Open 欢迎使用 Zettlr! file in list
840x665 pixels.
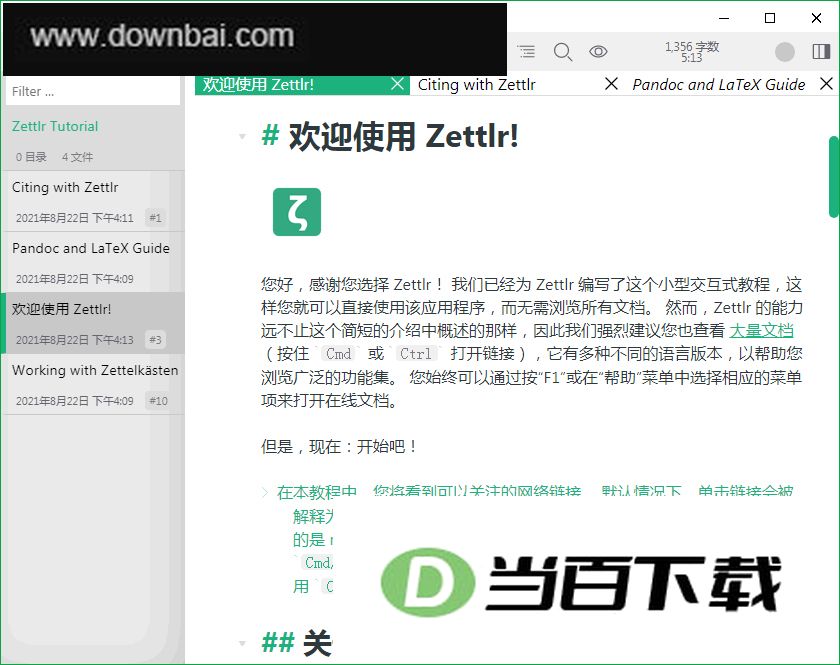(x=93, y=323)
